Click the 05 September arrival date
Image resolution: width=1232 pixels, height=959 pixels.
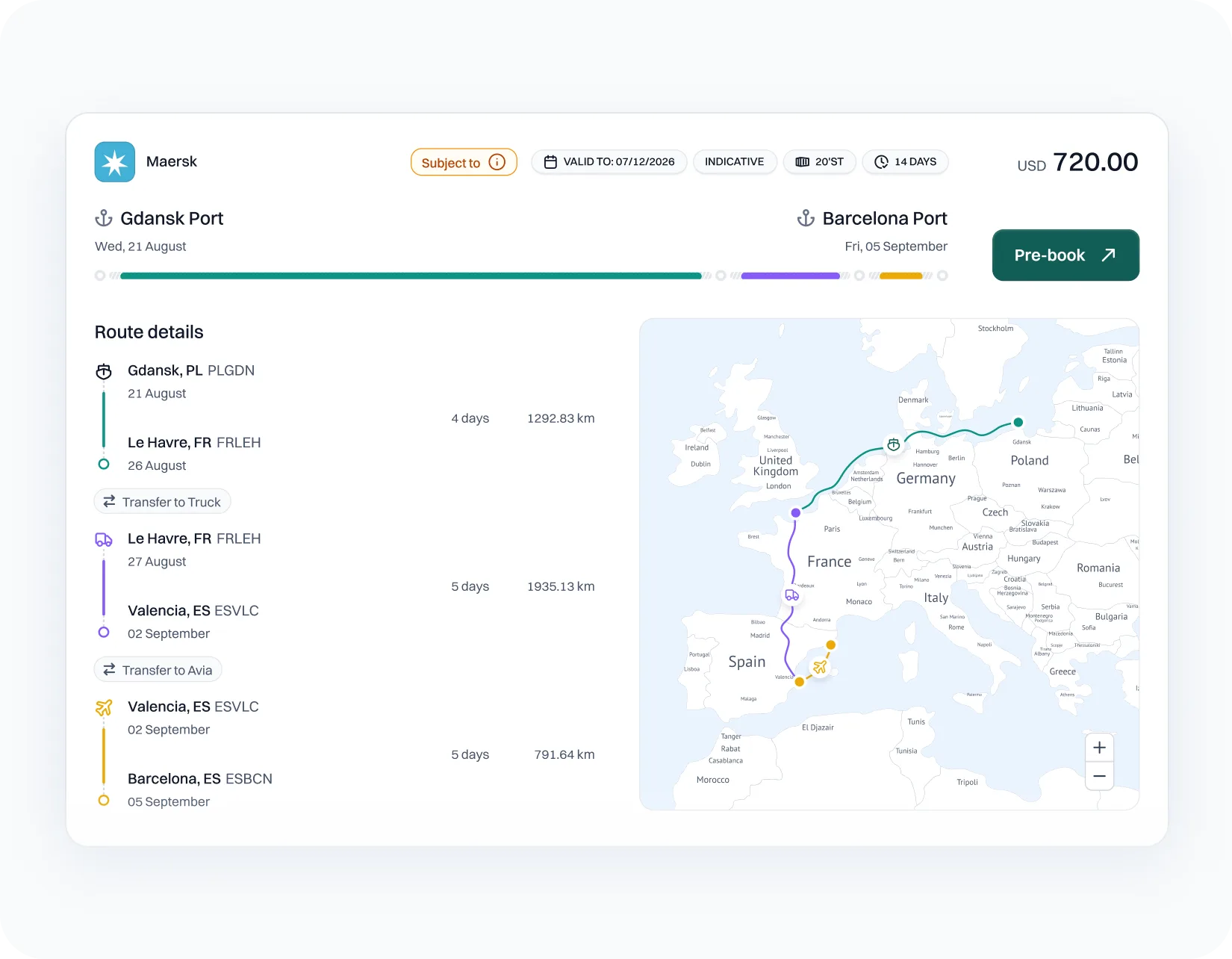click(169, 801)
